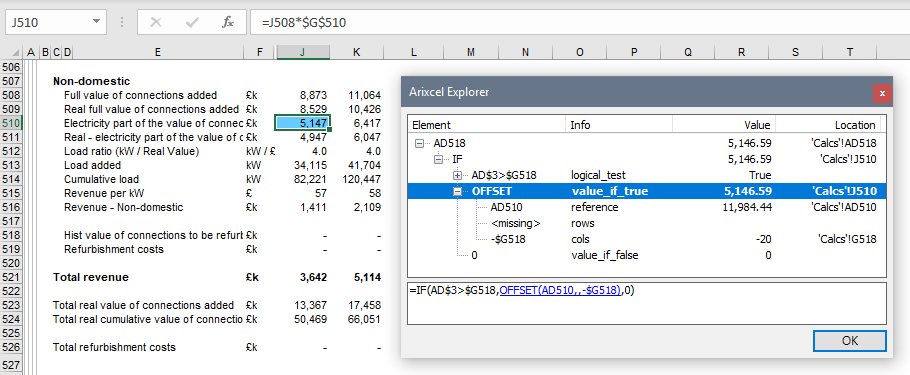The height and width of the screenshot is (375, 910).
Task: Select the 0 value_if_false row
Action: click(x=647, y=255)
